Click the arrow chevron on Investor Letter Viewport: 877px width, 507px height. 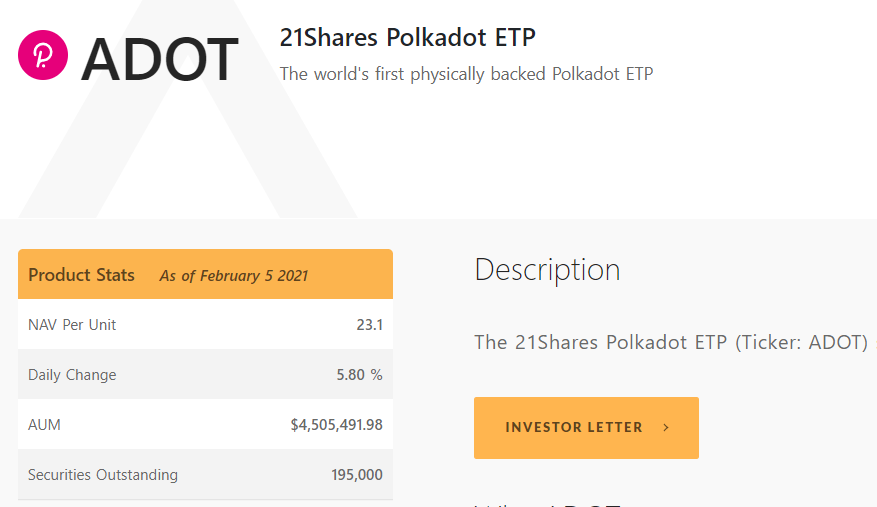pyautogui.click(x=666, y=428)
